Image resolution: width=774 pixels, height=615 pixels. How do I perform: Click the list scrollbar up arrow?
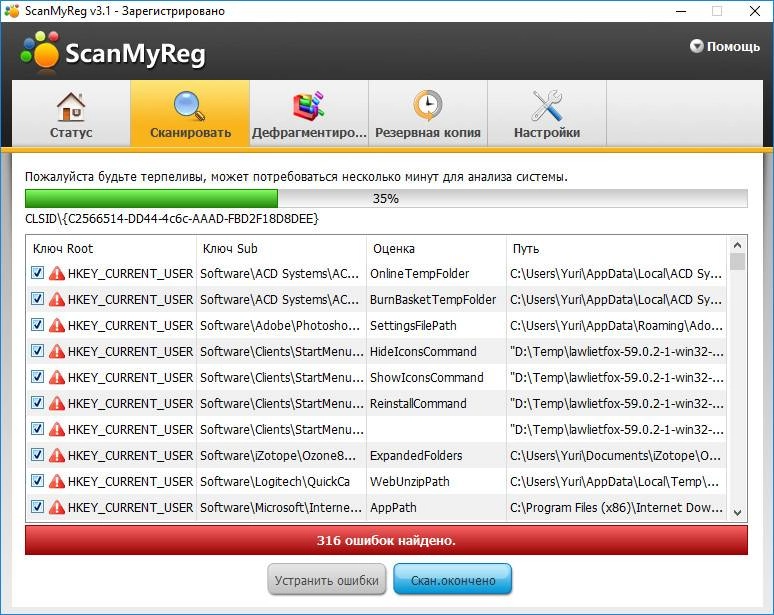point(737,245)
